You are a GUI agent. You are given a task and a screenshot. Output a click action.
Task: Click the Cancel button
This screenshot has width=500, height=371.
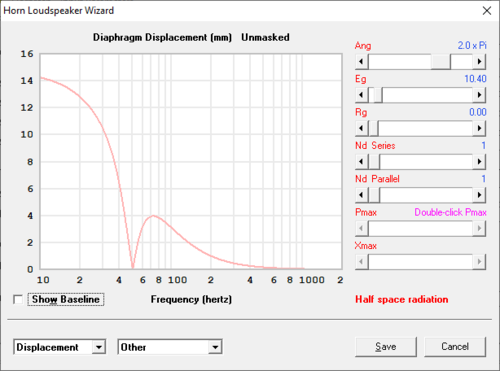[455, 347]
